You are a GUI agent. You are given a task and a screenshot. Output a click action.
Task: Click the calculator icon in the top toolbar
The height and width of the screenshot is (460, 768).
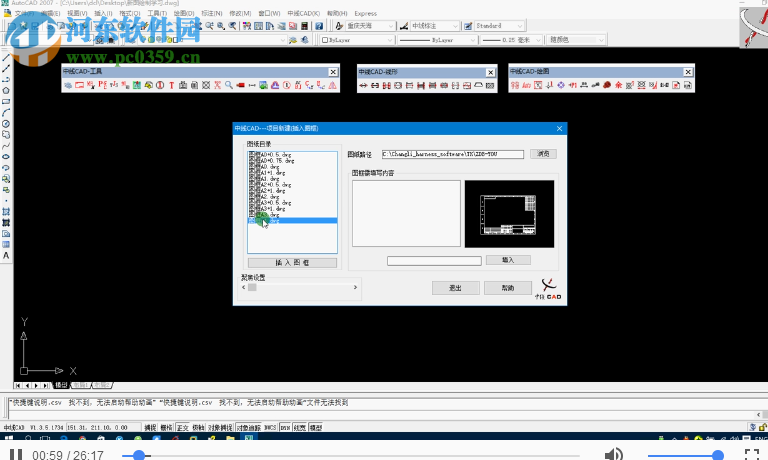tap(305, 26)
